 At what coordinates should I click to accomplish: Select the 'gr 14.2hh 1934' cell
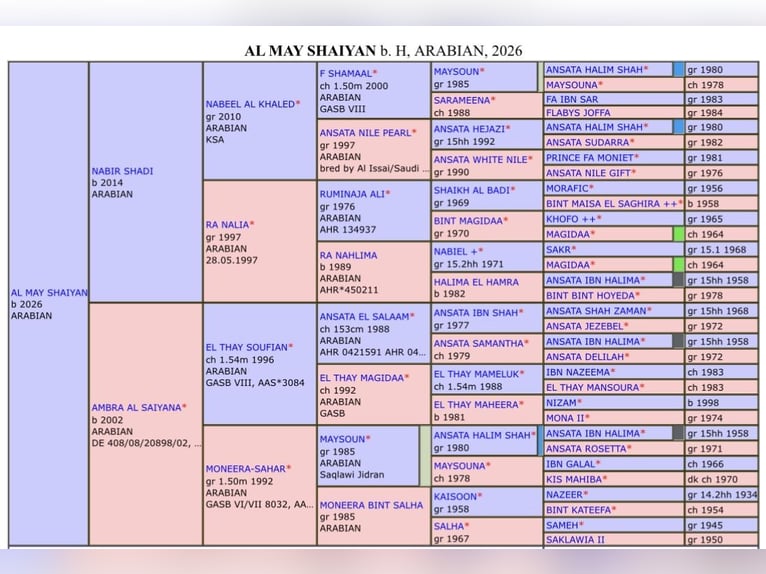tap(722, 494)
